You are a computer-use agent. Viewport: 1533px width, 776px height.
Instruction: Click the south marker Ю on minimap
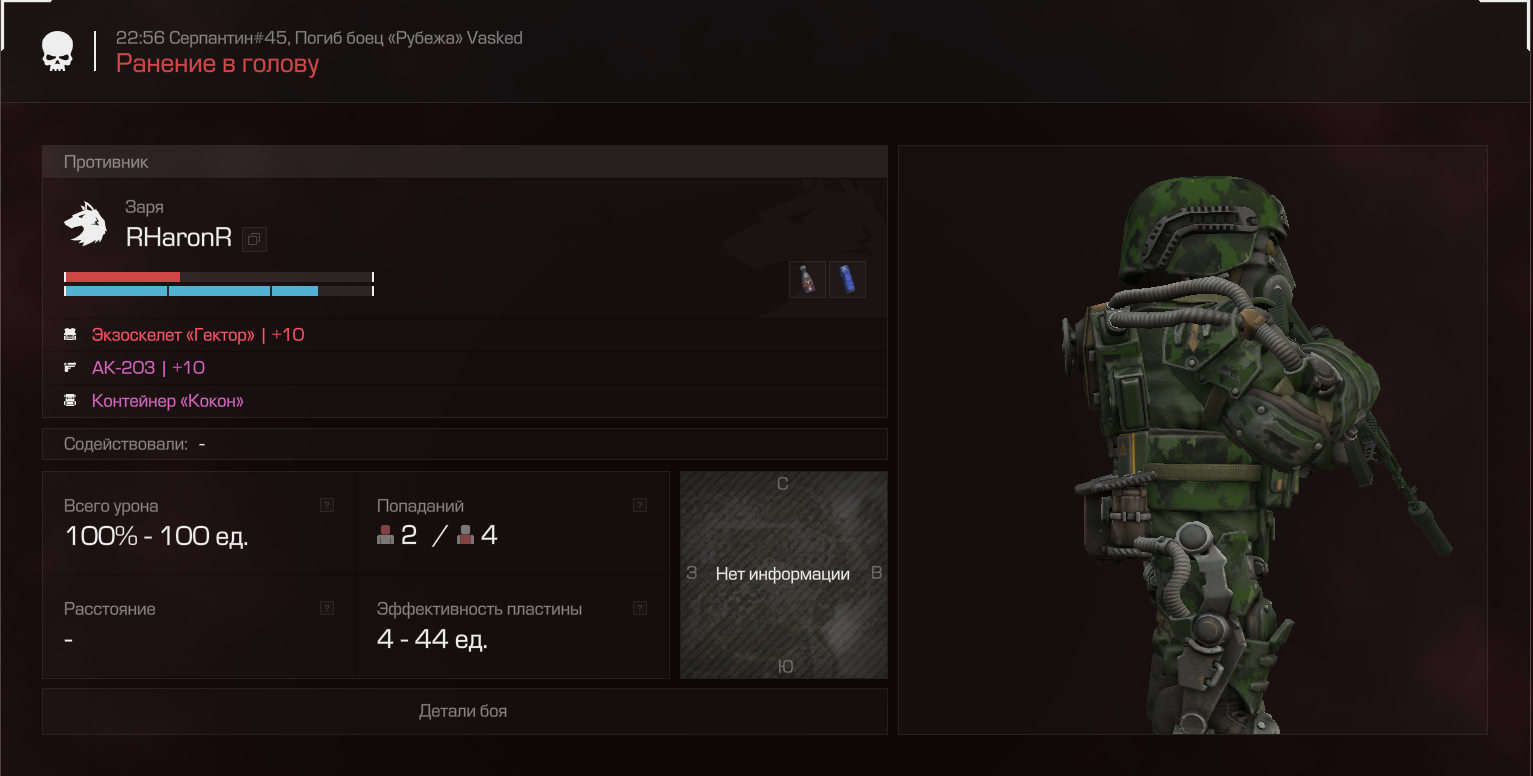pyautogui.click(x=785, y=666)
